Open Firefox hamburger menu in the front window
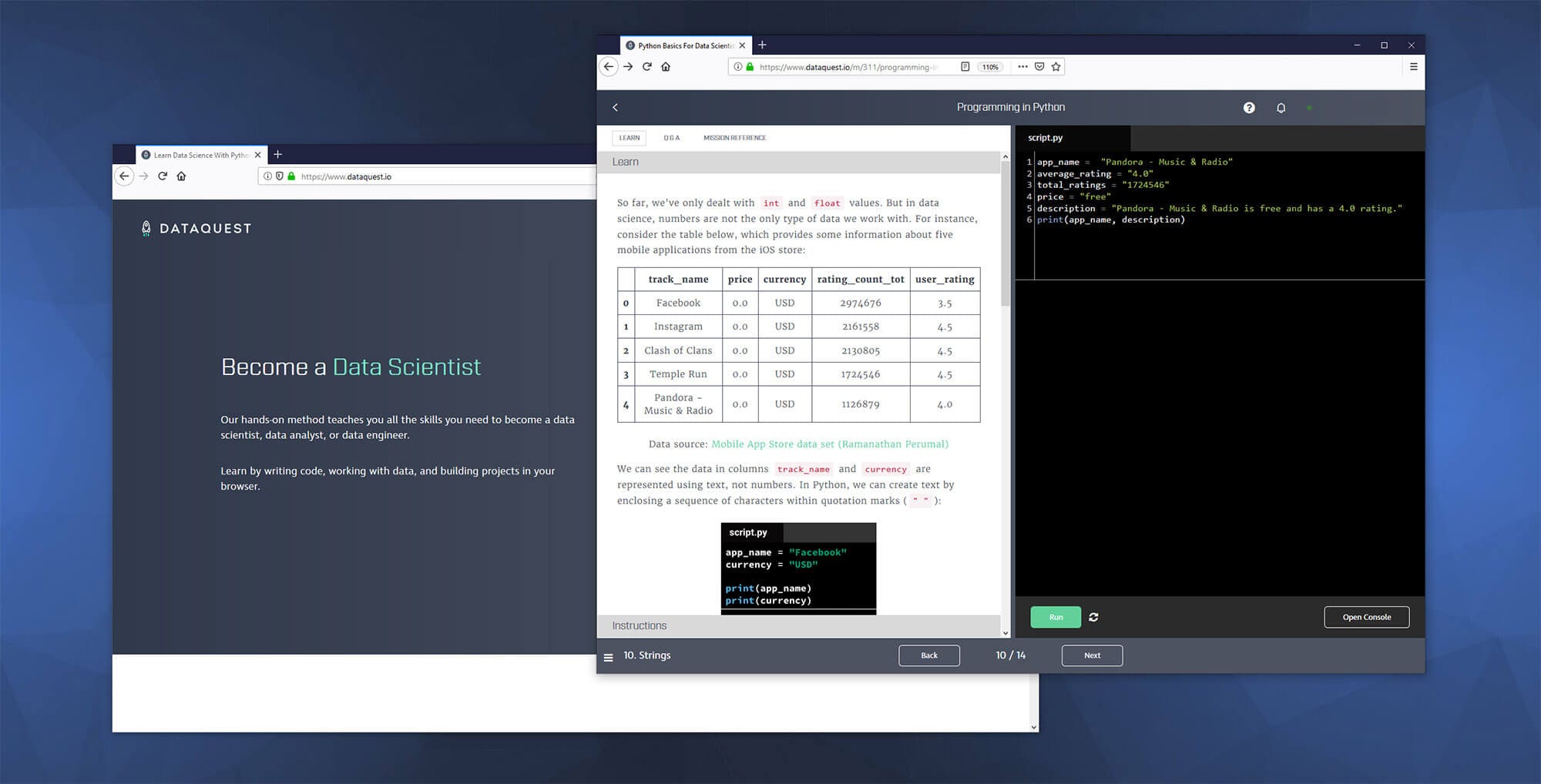1541x784 pixels. coord(1413,67)
